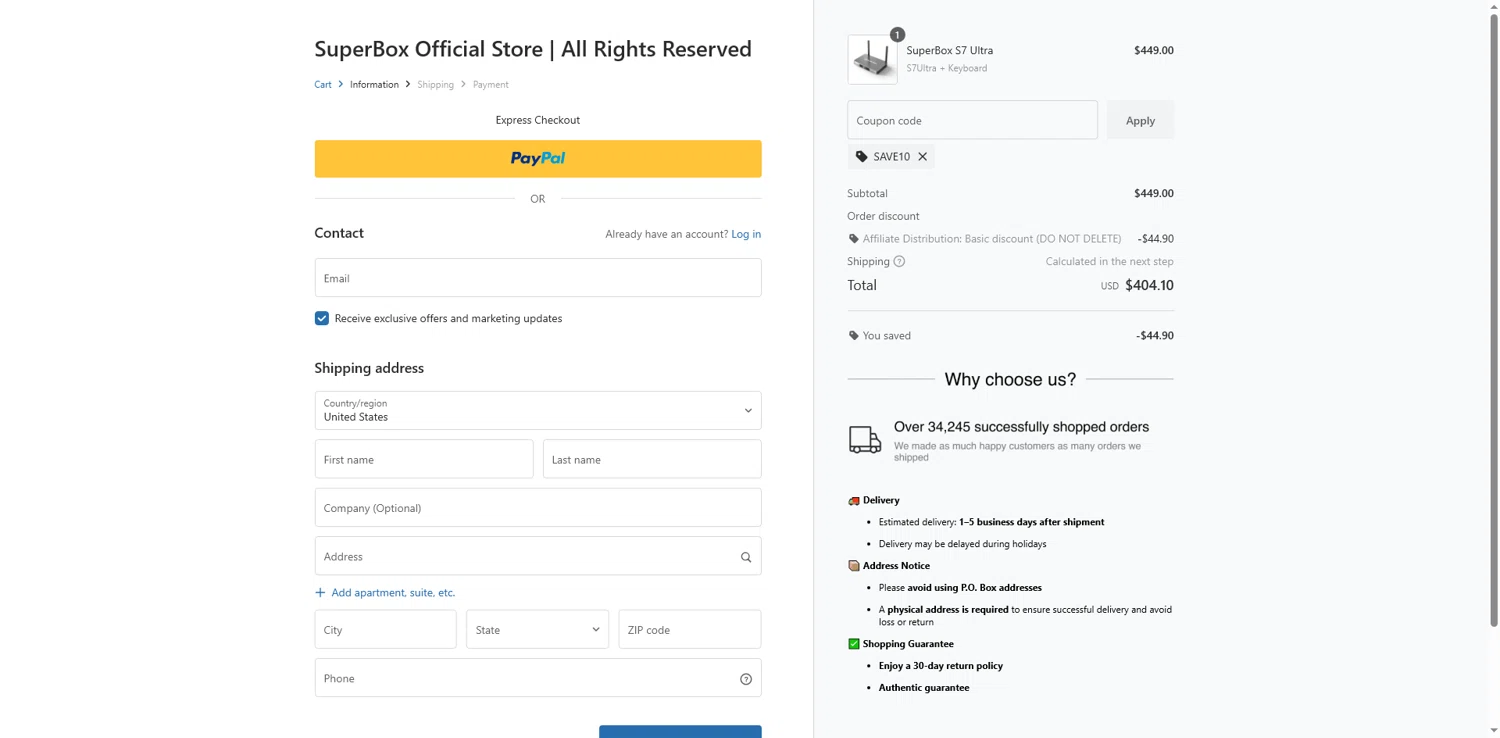Focus the Last name field
1500x738 pixels.
coord(652,460)
